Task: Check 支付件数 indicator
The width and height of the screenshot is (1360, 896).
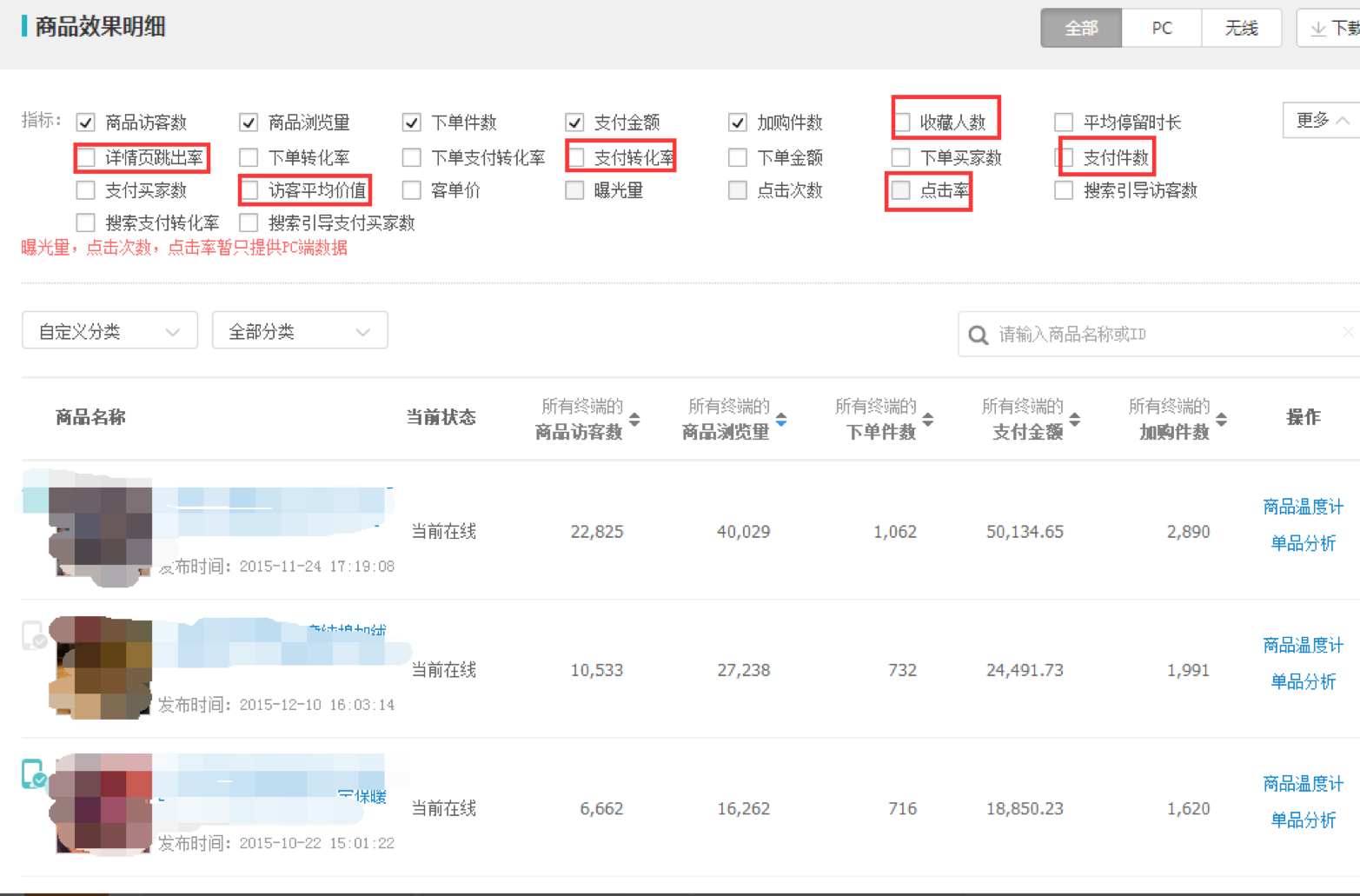Action: (x=1064, y=157)
